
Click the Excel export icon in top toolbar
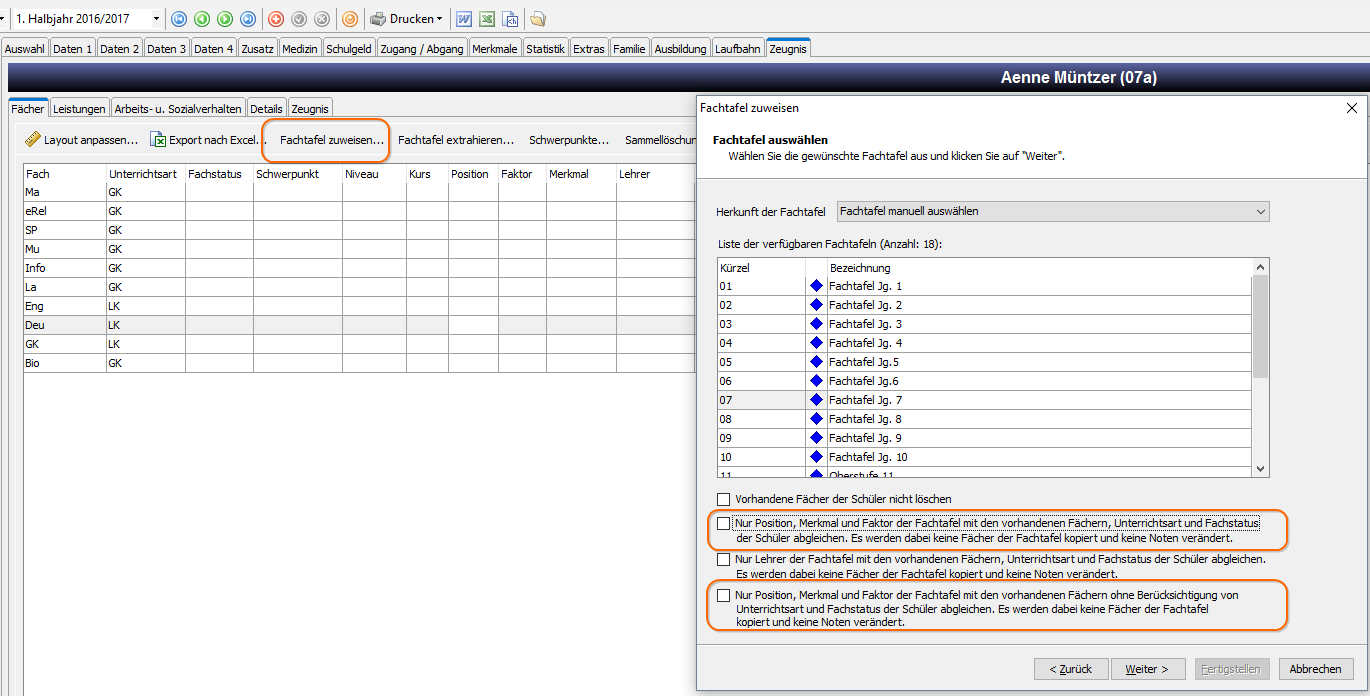click(x=487, y=19)
